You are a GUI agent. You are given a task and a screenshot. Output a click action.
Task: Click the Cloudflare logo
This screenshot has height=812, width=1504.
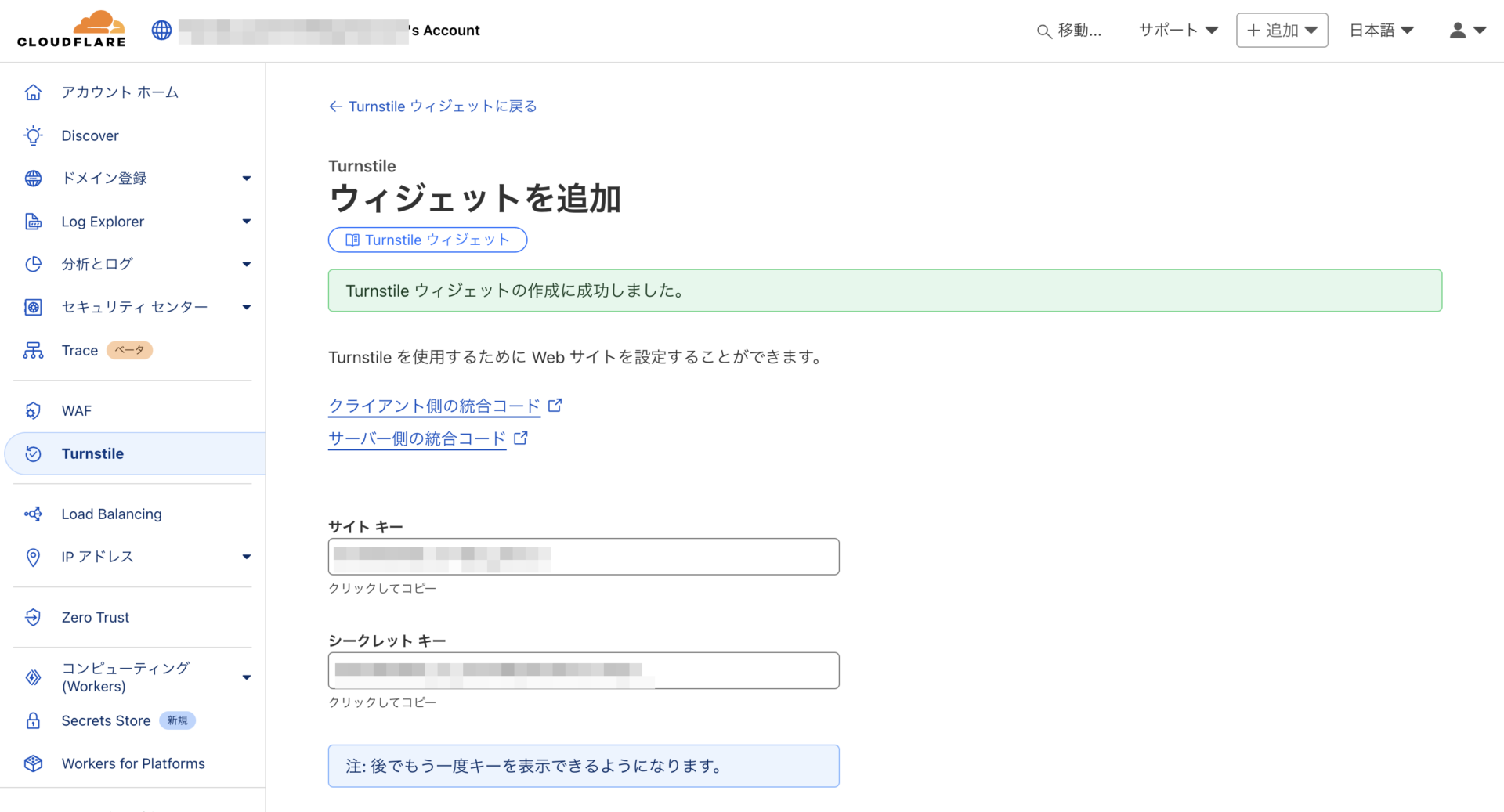pos(71,30)
